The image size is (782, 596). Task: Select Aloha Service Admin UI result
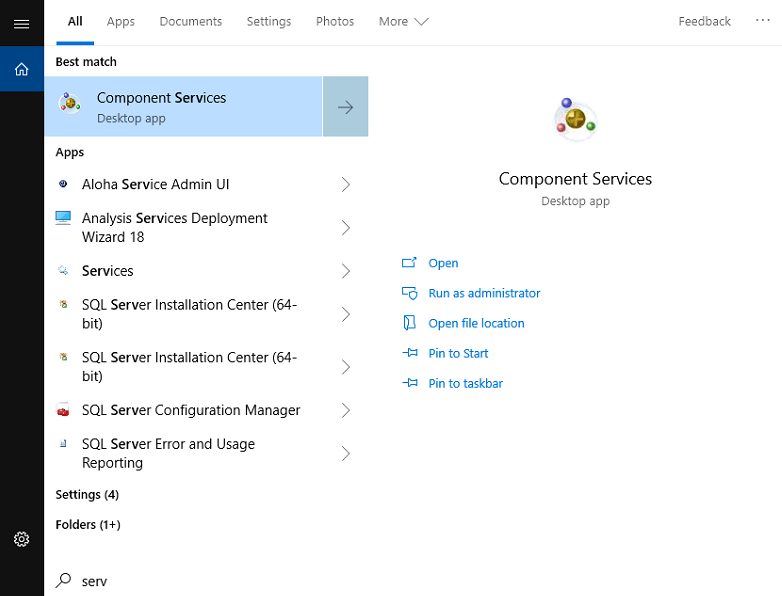pyautogui.click(x=206, y=185)
